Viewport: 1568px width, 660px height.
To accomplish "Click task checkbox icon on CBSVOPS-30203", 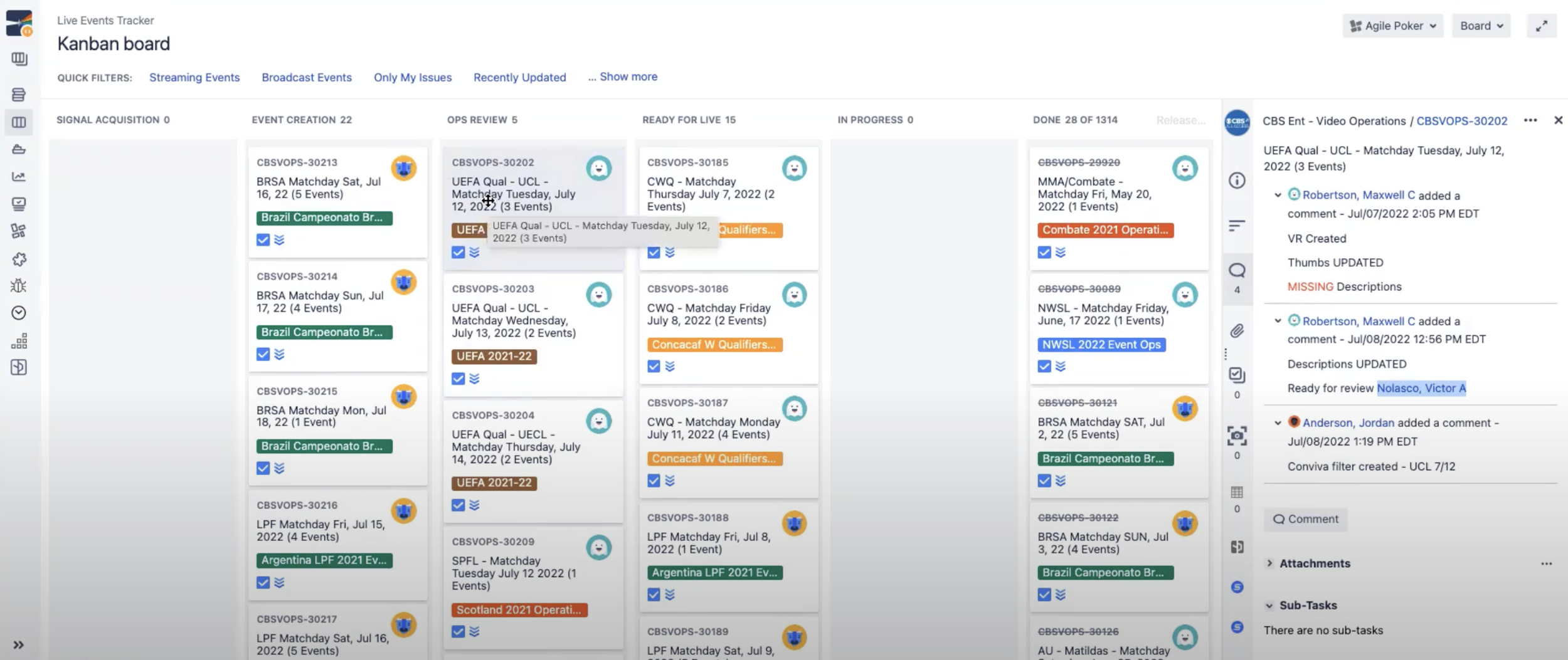I will point(458,379).
